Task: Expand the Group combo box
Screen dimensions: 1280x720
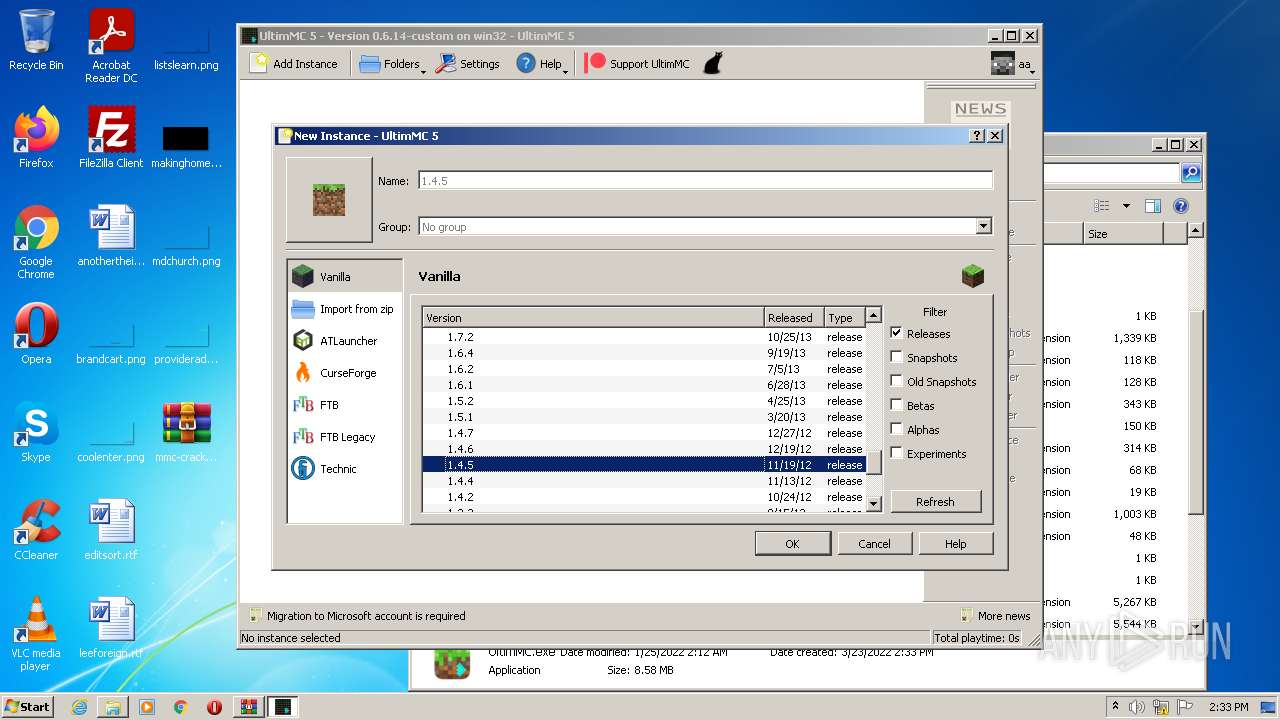Action: pyautogui.click(x=983, y=227)
